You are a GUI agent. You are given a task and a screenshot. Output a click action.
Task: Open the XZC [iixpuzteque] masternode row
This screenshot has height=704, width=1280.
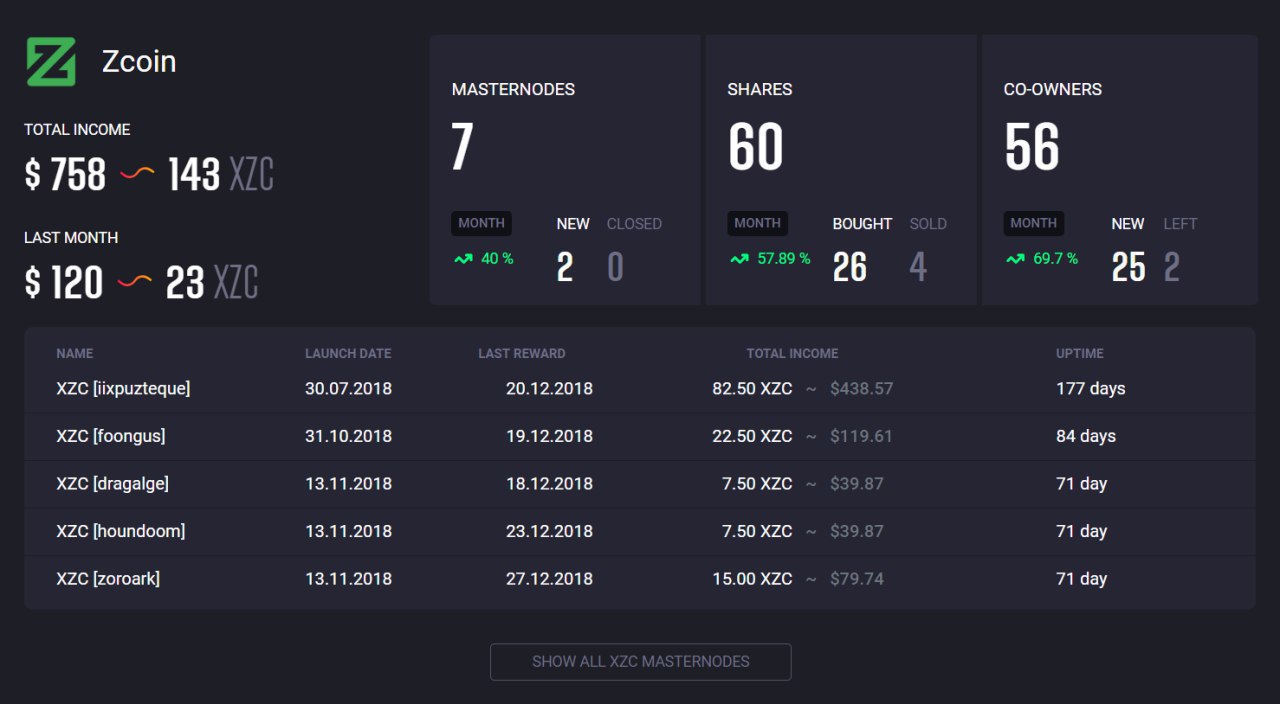coord(123,388)
